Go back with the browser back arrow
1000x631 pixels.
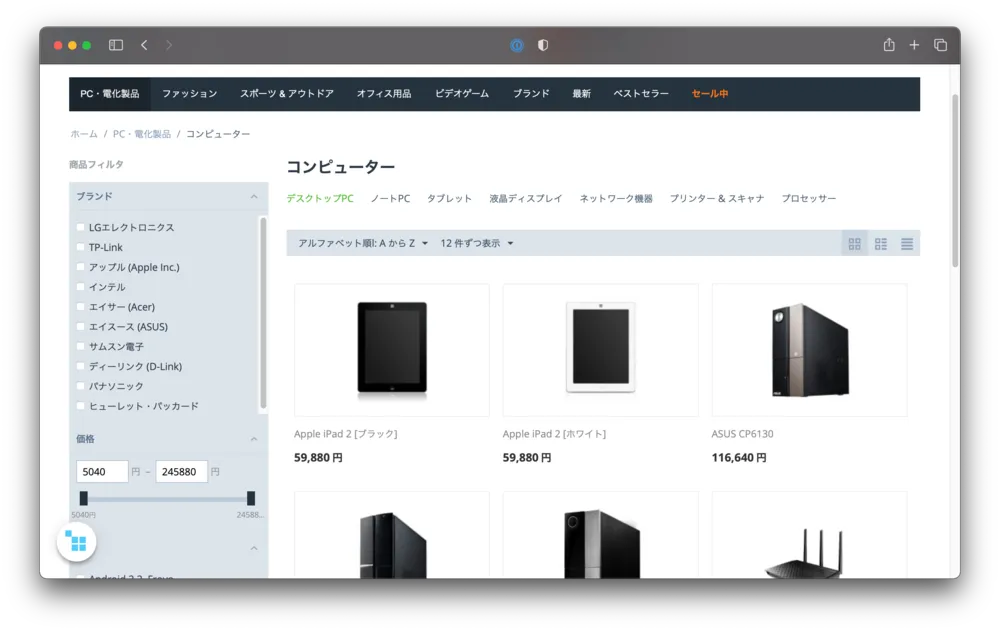(x=144, y=45)
